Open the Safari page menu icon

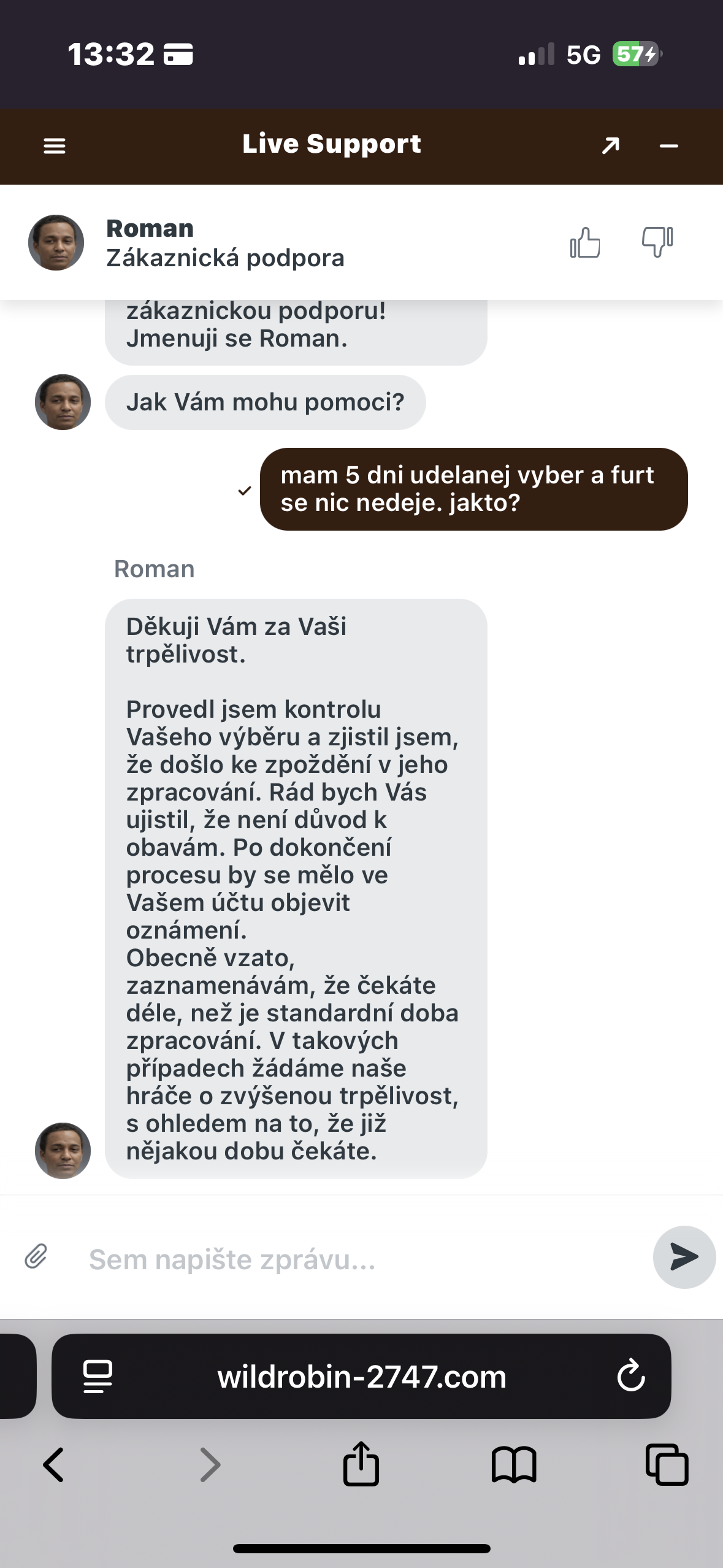[98, 1377]
